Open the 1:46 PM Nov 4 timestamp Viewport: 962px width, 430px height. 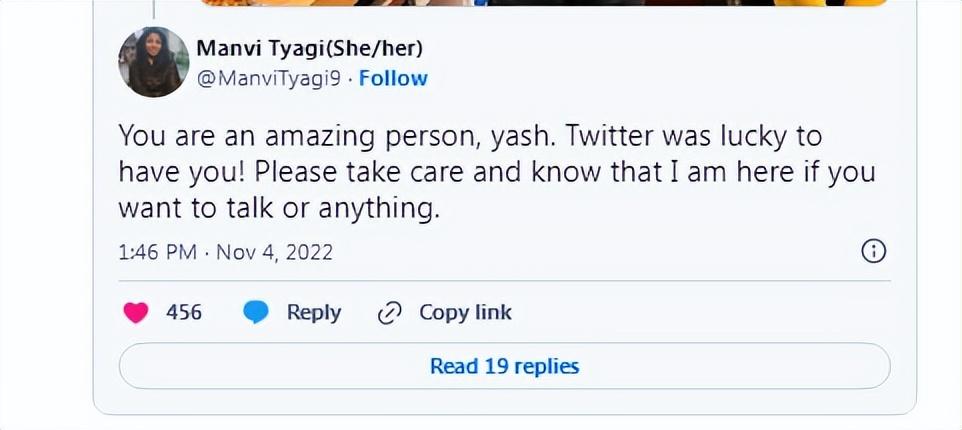(225, 252)
